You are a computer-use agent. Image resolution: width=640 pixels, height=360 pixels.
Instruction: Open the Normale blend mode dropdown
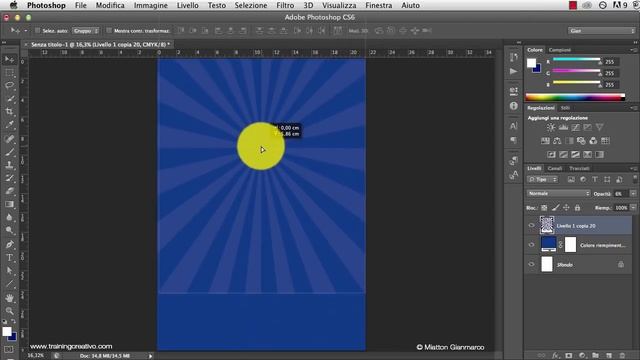(x=558, y=193)
